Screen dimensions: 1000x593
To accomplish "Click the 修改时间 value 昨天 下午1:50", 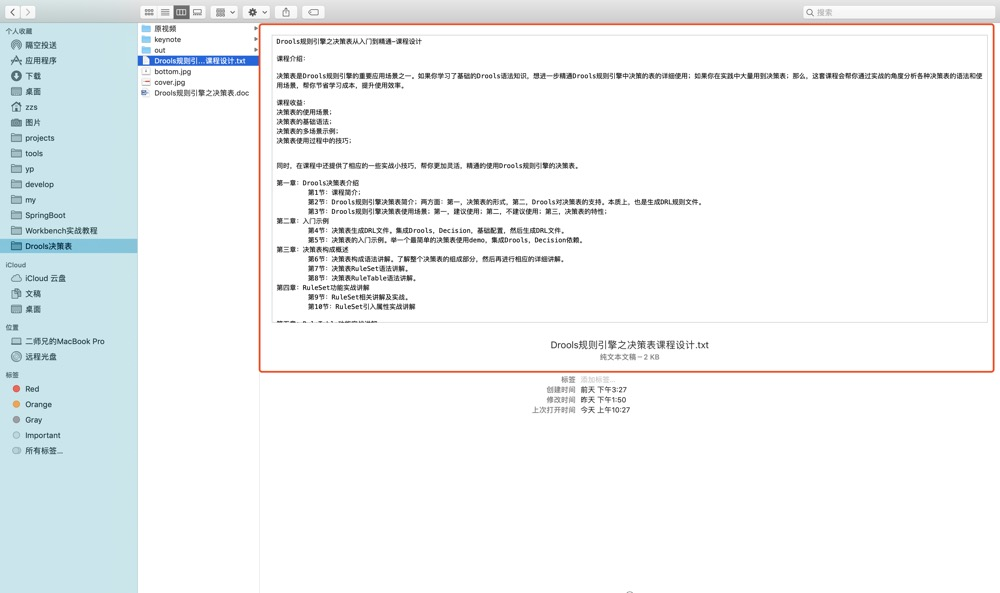I will pyautogui.click(x=603, y=400).
